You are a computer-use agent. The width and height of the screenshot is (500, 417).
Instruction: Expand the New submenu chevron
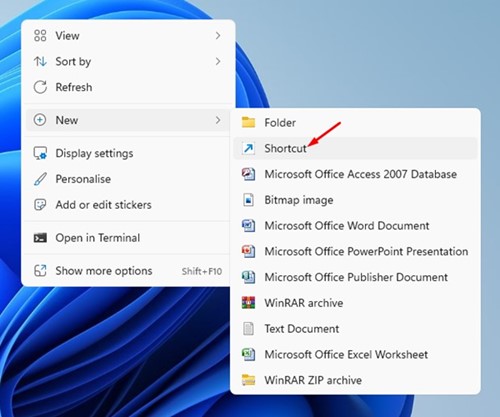218,120
